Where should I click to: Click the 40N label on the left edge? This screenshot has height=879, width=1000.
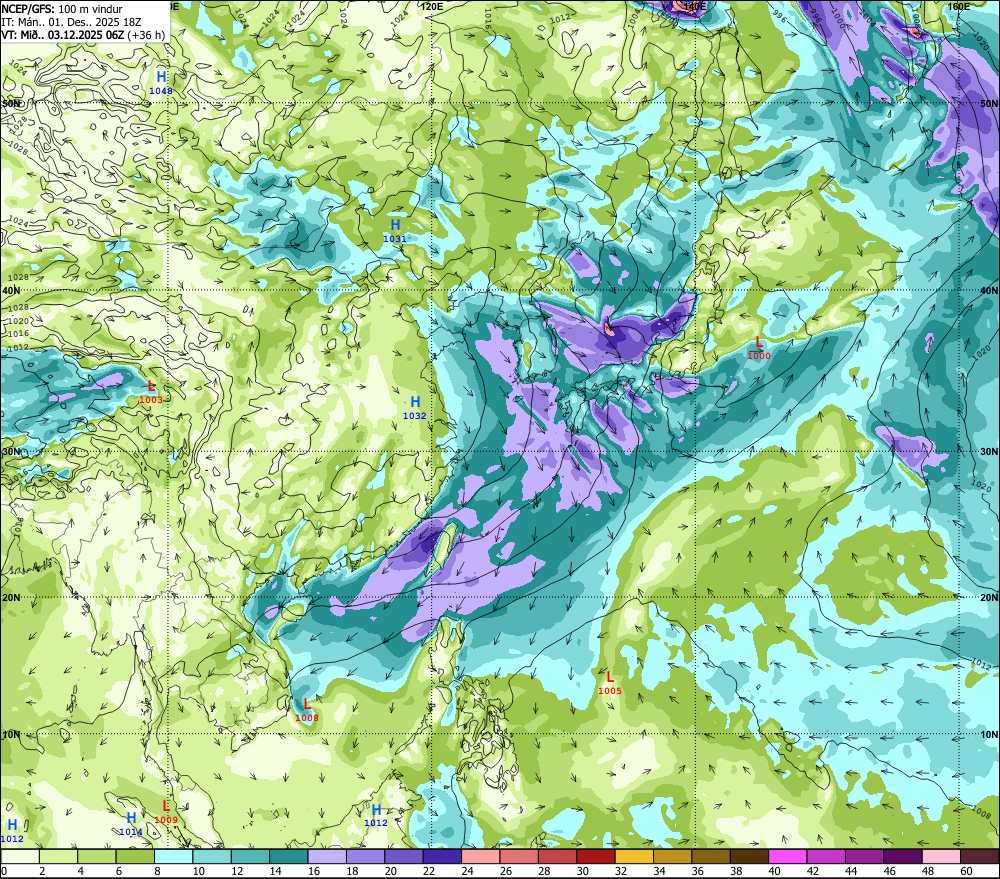click(x=11, y=290)
